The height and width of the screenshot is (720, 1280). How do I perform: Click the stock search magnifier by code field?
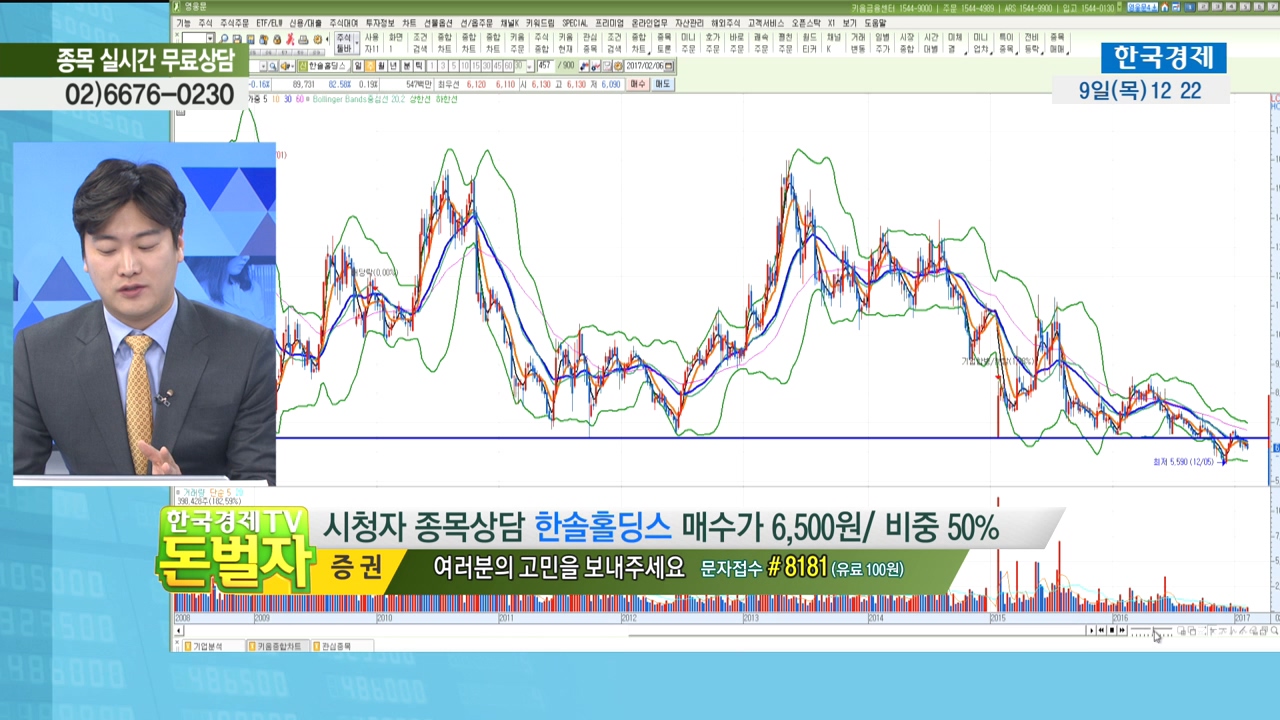(x=272, y=66)
